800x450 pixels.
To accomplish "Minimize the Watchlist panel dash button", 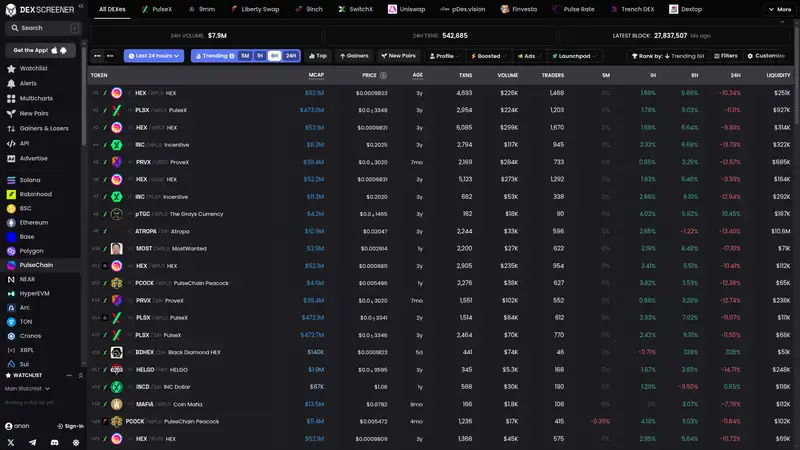I will click(x=69, y=376).
